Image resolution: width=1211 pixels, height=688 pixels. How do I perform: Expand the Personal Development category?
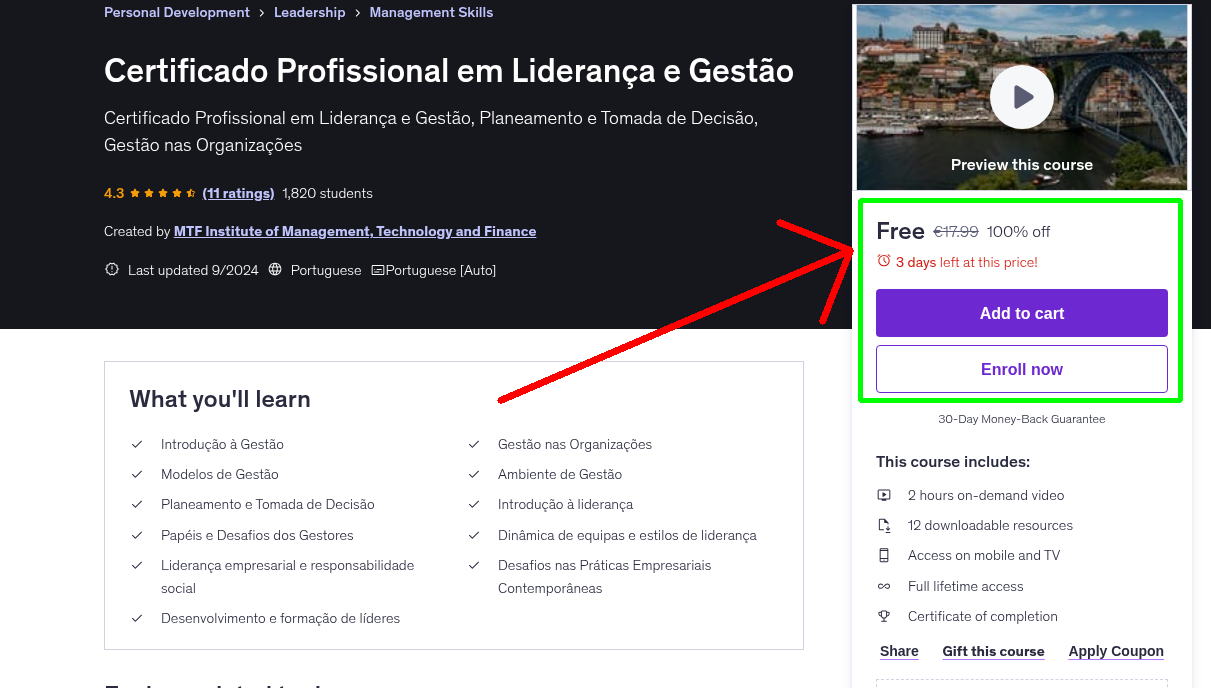tap(176, 12)
